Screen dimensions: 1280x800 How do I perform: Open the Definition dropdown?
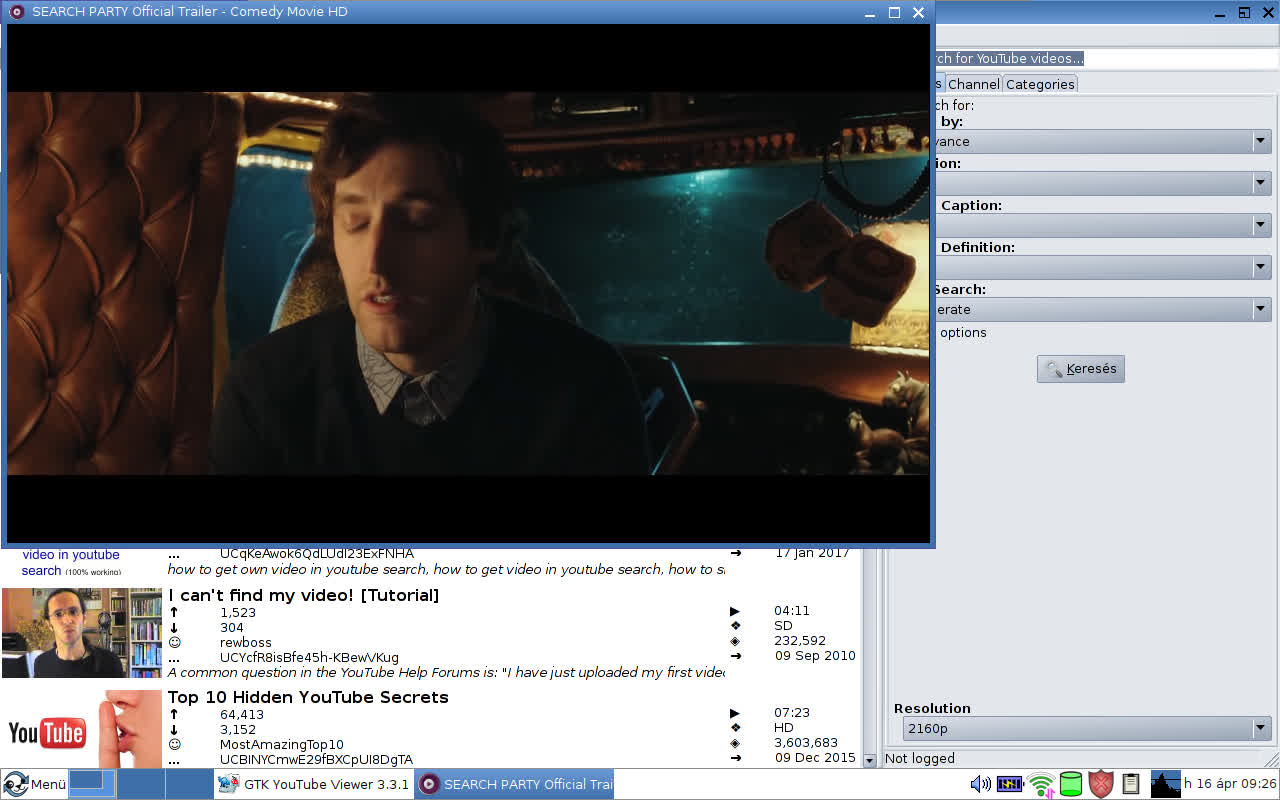1103,268
